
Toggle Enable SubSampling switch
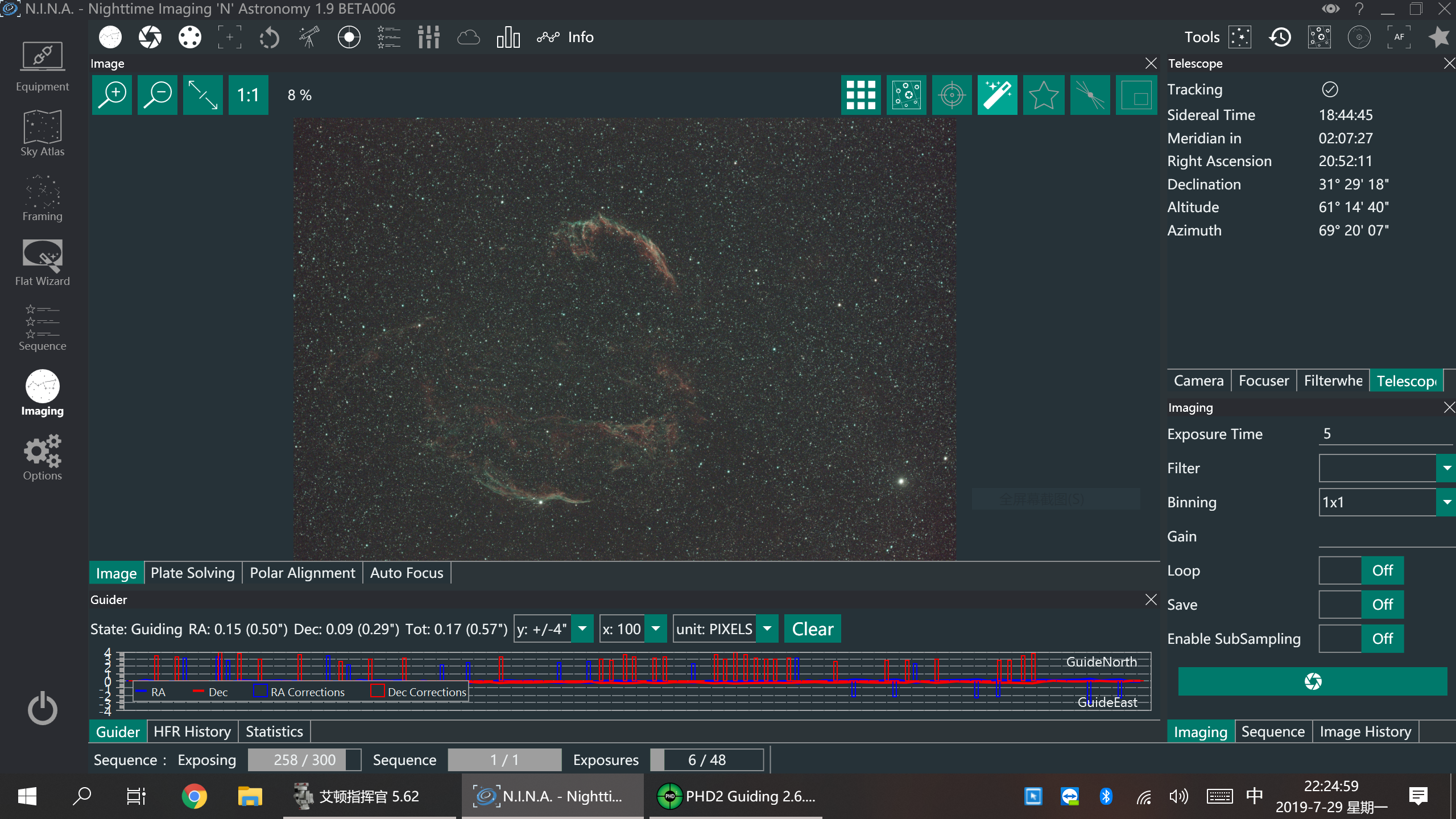[1361, 639]
